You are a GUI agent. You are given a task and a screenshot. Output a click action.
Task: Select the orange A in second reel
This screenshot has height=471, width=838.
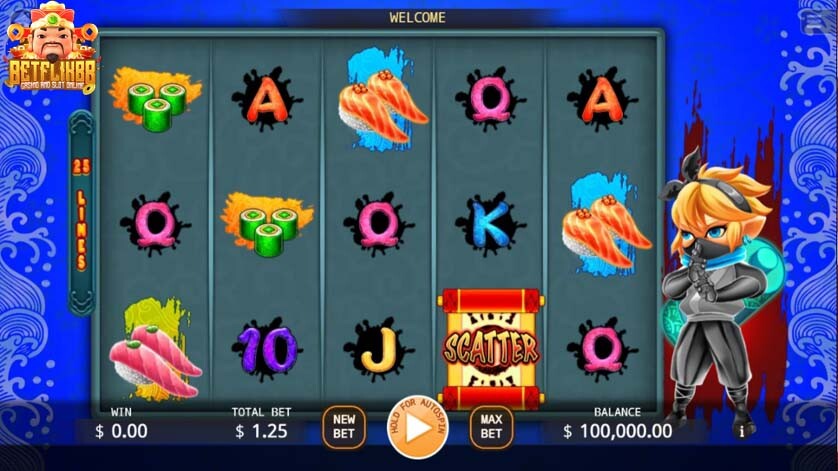(x=267, y=98)
